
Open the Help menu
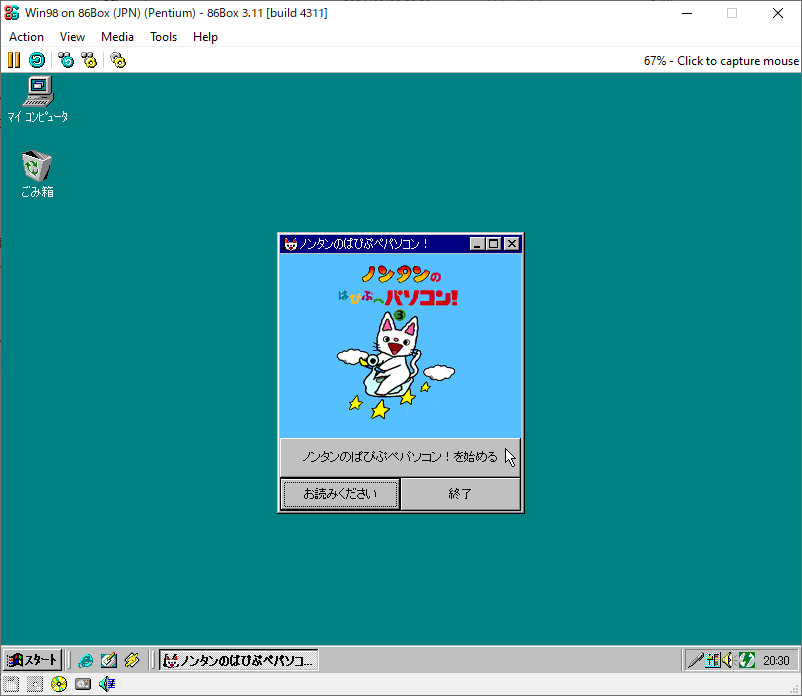[205, 37]
